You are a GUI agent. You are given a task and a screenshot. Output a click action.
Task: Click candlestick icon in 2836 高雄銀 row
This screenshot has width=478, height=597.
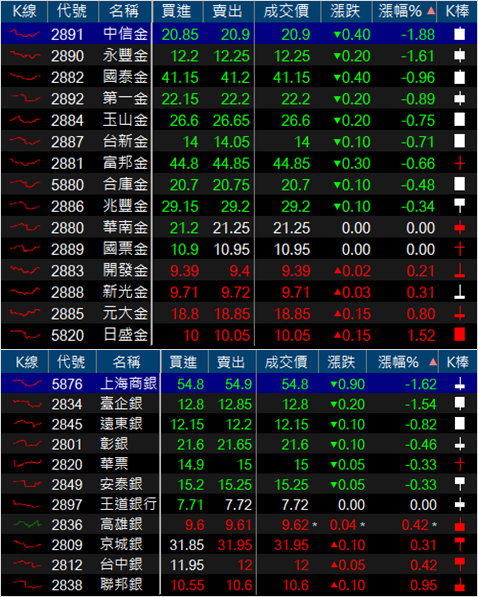pyautogui.click(x=459, y=525)
